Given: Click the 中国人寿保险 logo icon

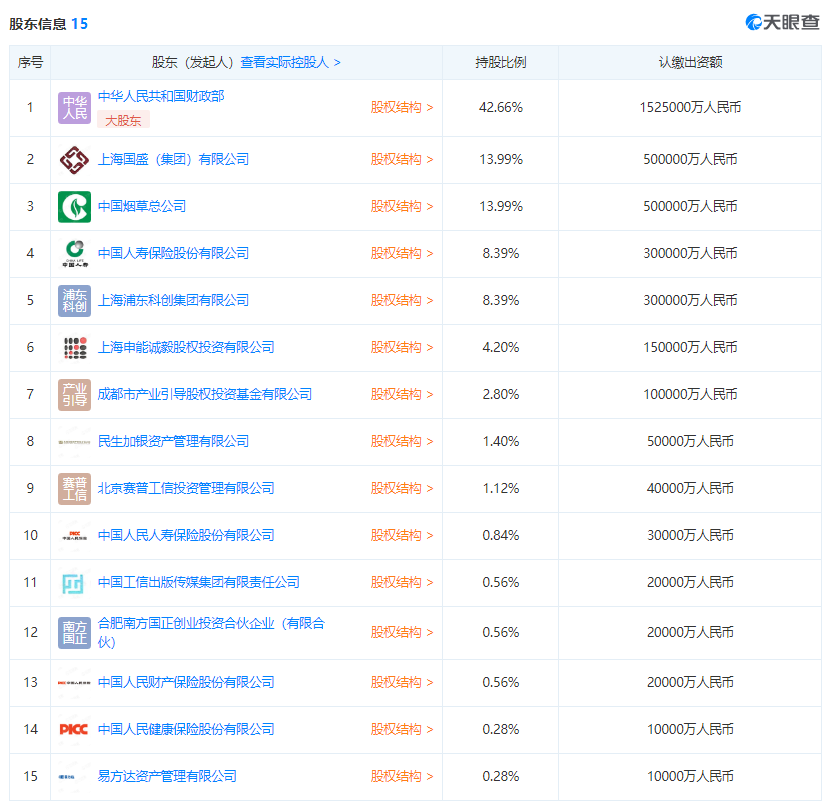Looking at the screenshot, I should pyautogui.click(x=75, y=254).
